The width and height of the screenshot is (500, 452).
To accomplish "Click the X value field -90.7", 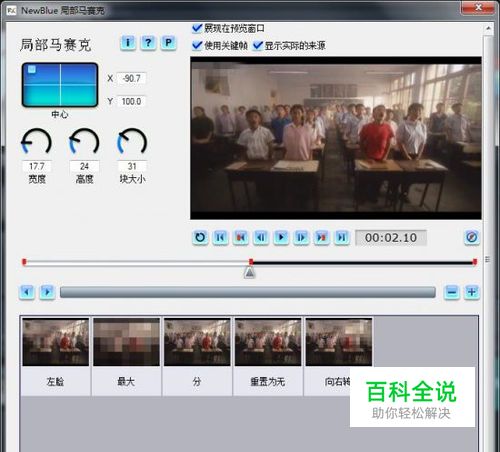I will click(x=131, y=79).
